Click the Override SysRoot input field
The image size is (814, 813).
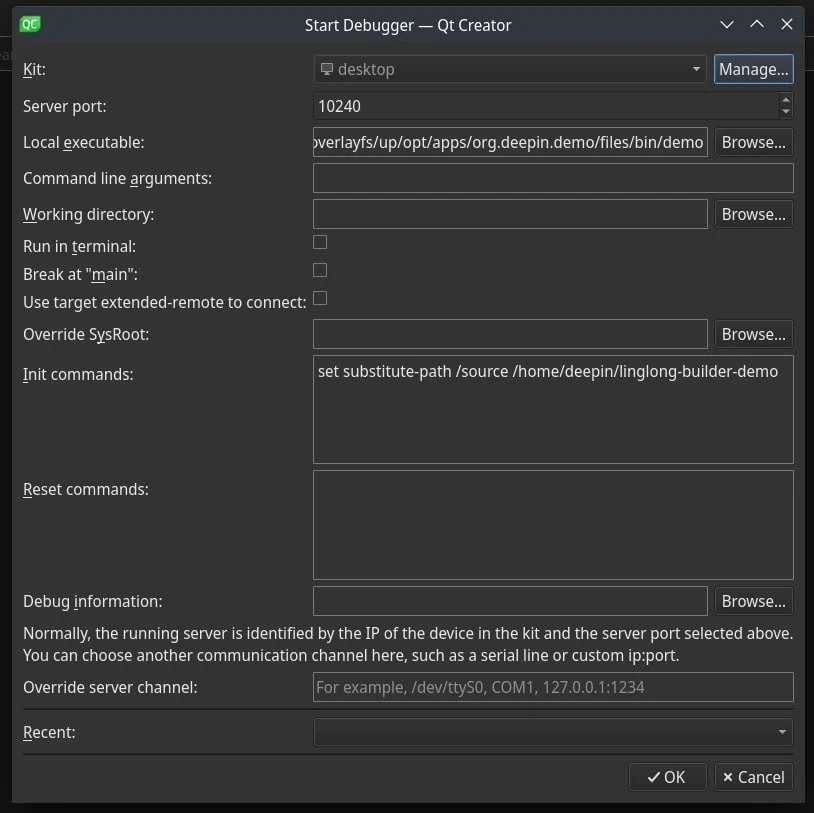point(510,334)
